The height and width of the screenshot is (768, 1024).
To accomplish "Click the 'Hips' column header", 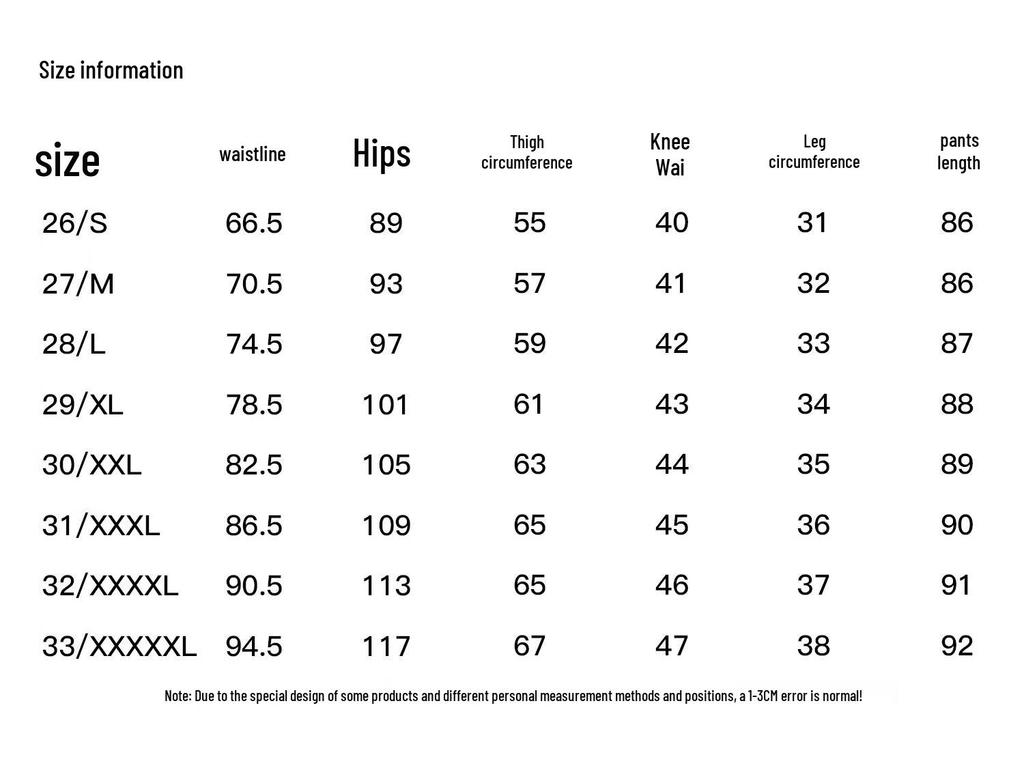I will click(382, 154).
